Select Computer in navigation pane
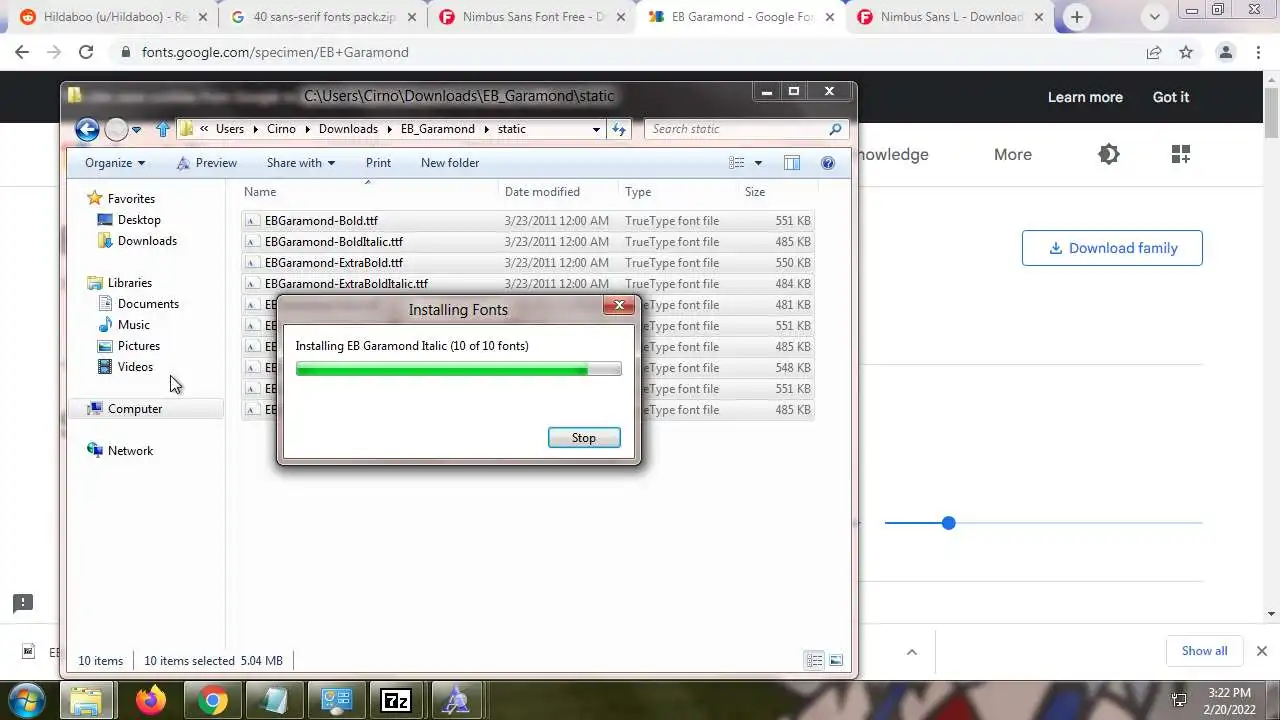The image size is (1280, 720). [134, 409]
